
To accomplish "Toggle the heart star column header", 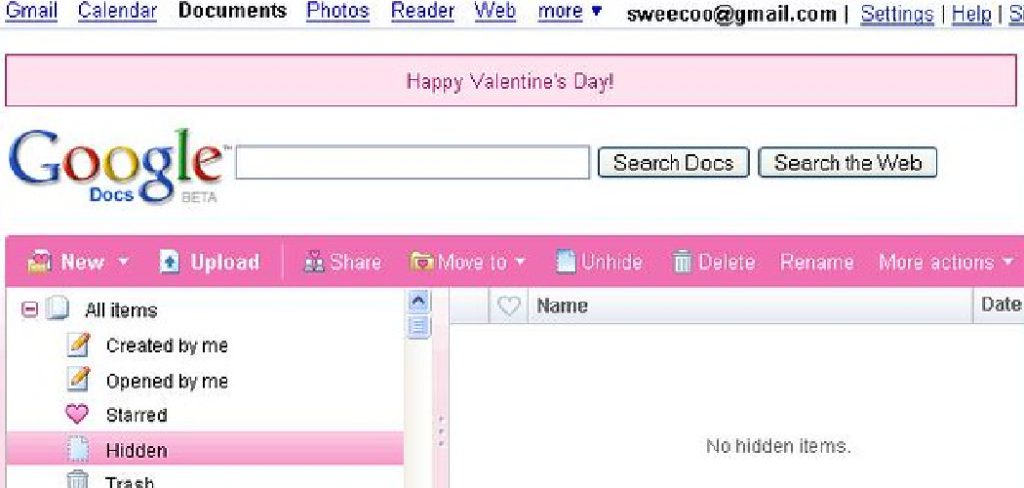I will (x=509, y=306).
